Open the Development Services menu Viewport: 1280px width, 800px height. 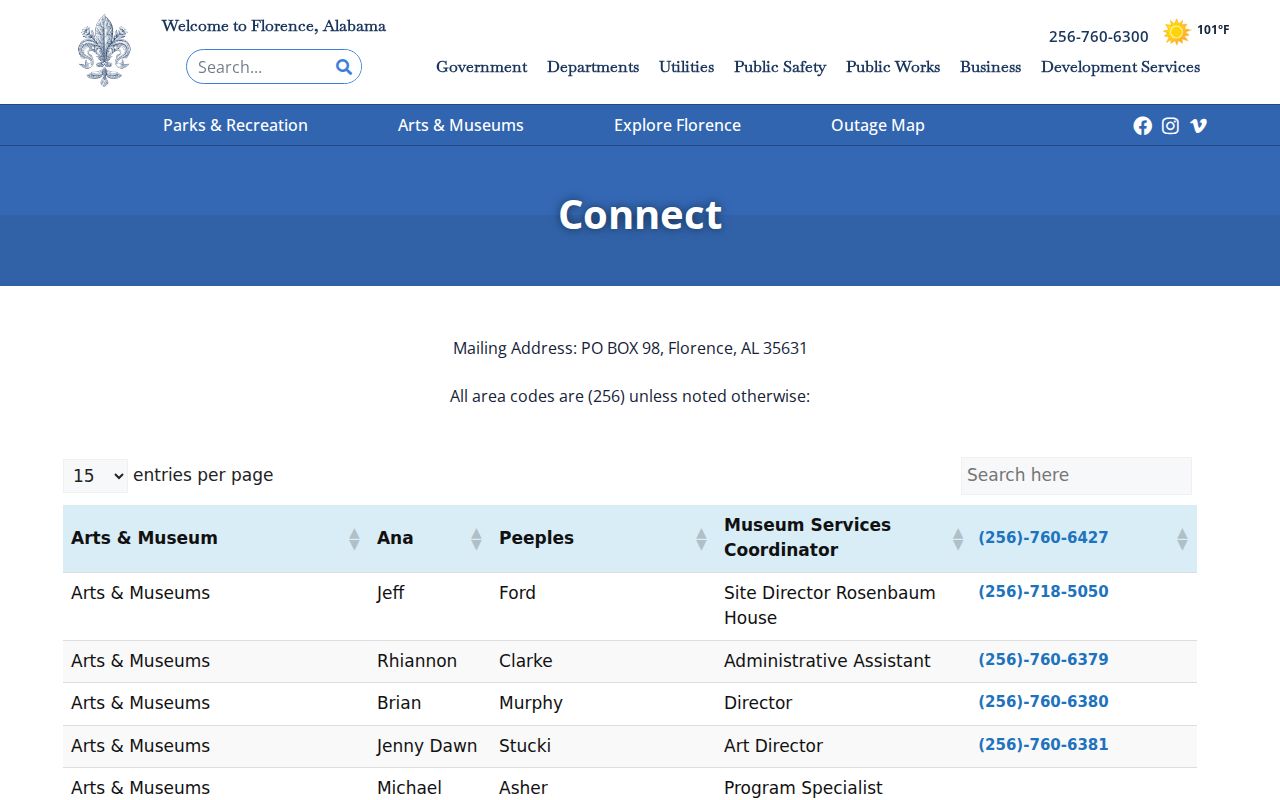pyautogui.click(x=1120, y=67)
